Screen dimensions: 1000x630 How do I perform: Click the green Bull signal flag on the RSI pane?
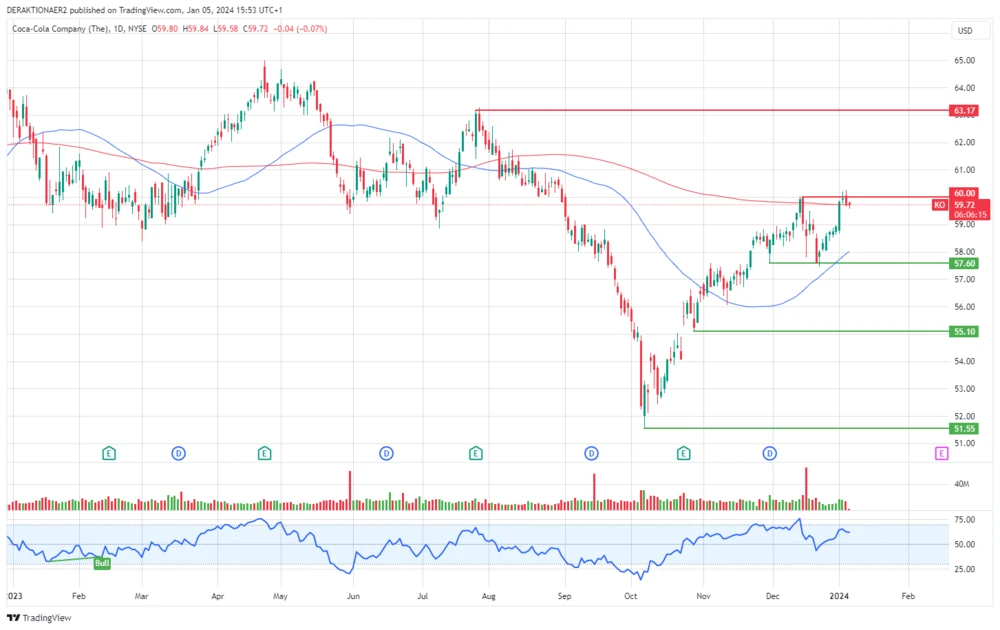100,564
